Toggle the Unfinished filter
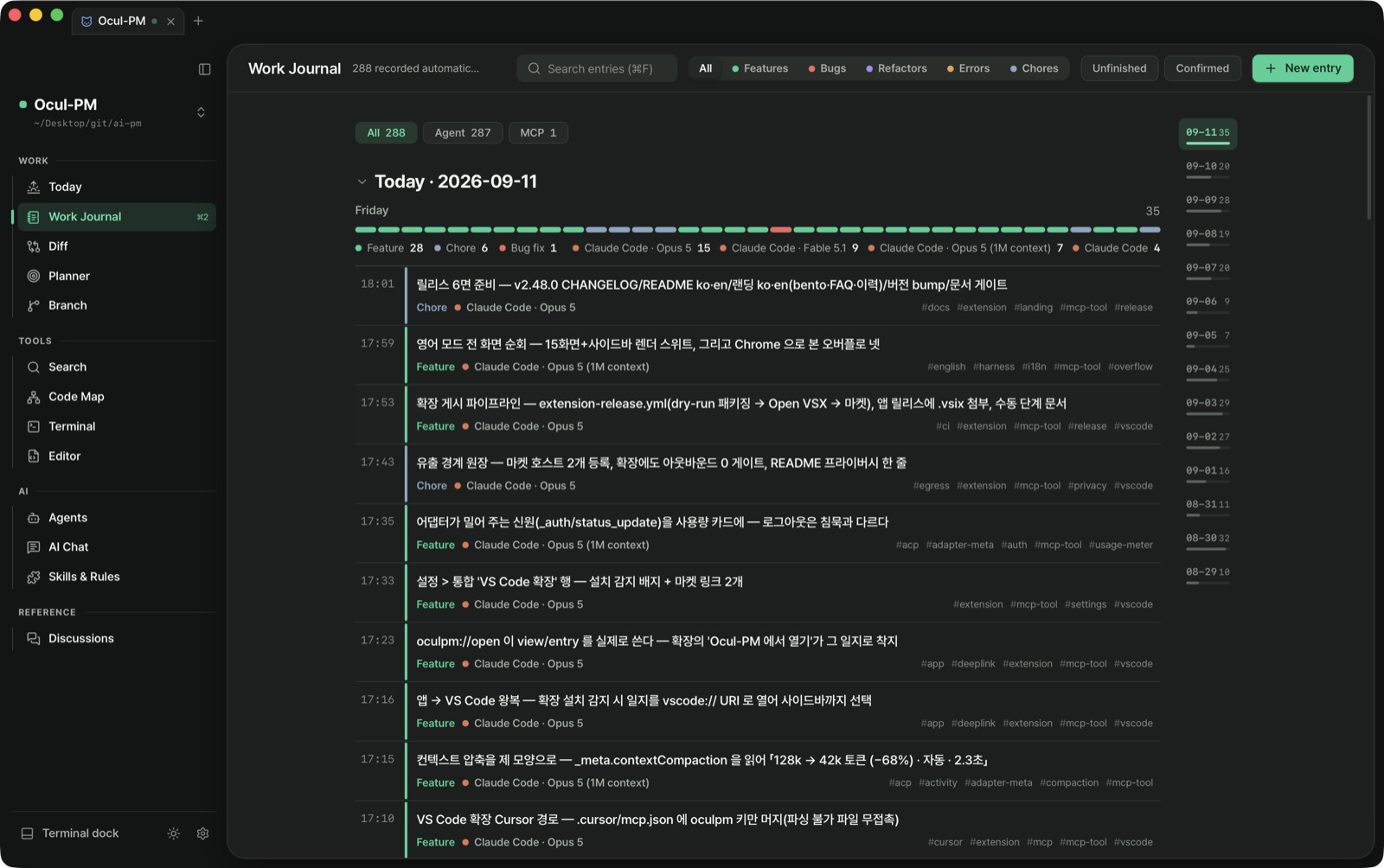Screen dimensions: 1384x868 click(x=1119, y=68)
